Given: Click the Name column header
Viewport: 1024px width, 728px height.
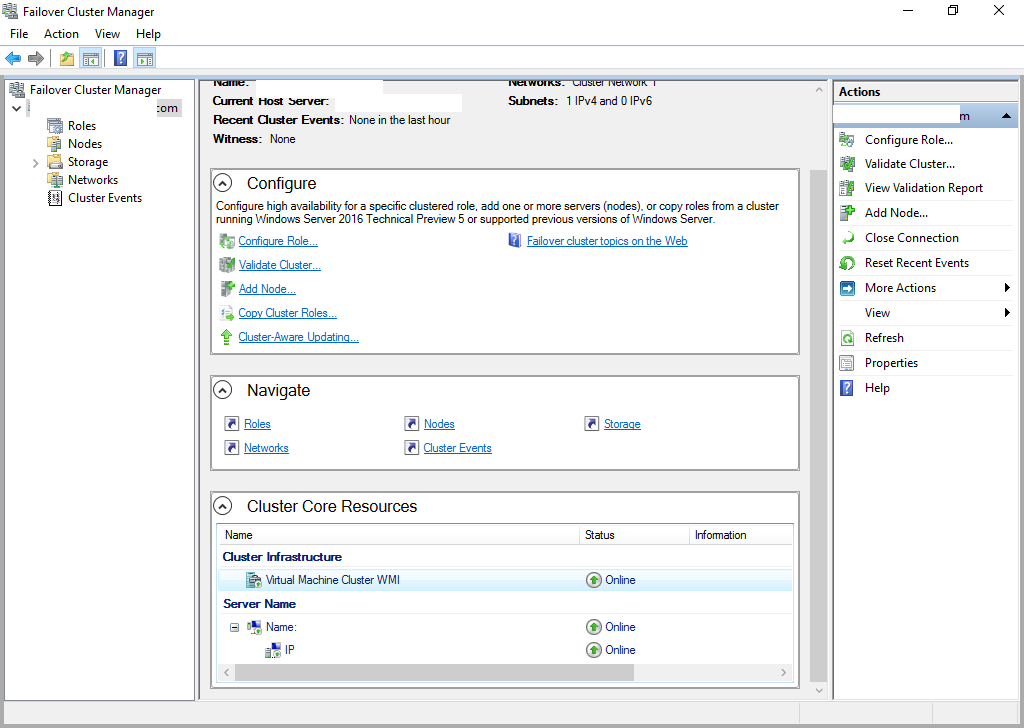Looking at the screenshot, I should point(398,535).
